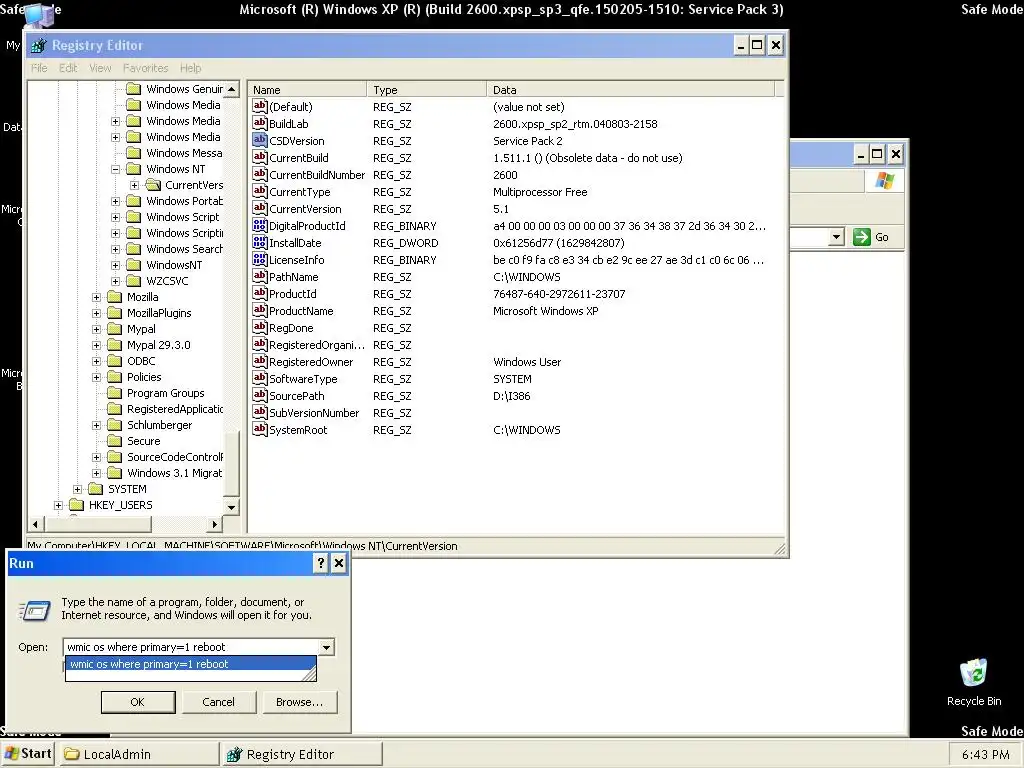Image resolution: width=1024 pixels, height=768 pixels.
Task: Open the File menu
Action: pos(39,68)
